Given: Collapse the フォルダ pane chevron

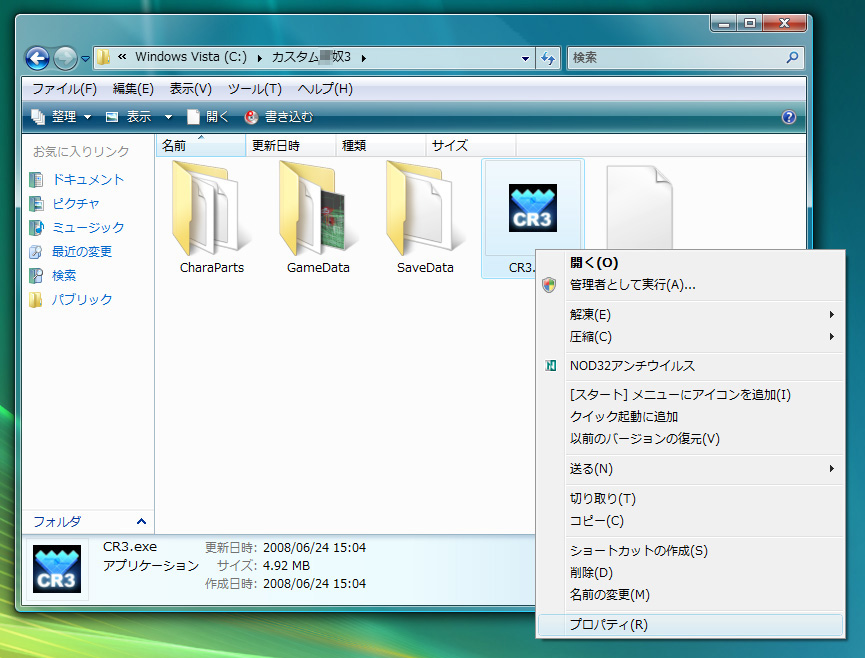Looking at the screenshot, I should (x=140, y=522).
